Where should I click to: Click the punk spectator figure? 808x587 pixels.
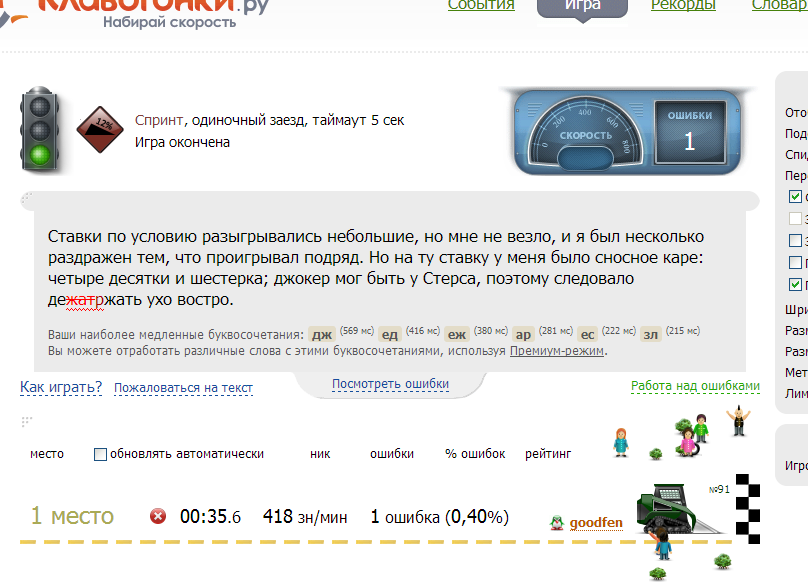(738, 421)
